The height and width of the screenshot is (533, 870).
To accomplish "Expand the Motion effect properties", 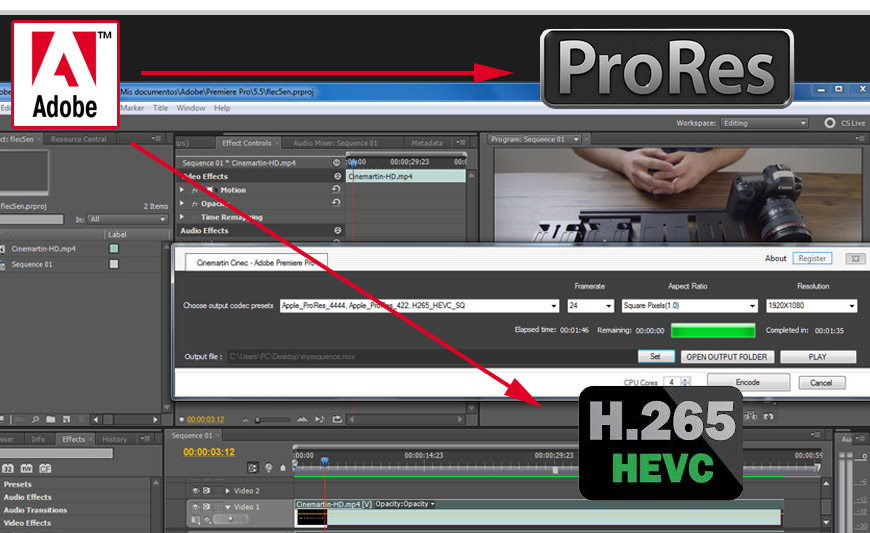I will [182, 190].
